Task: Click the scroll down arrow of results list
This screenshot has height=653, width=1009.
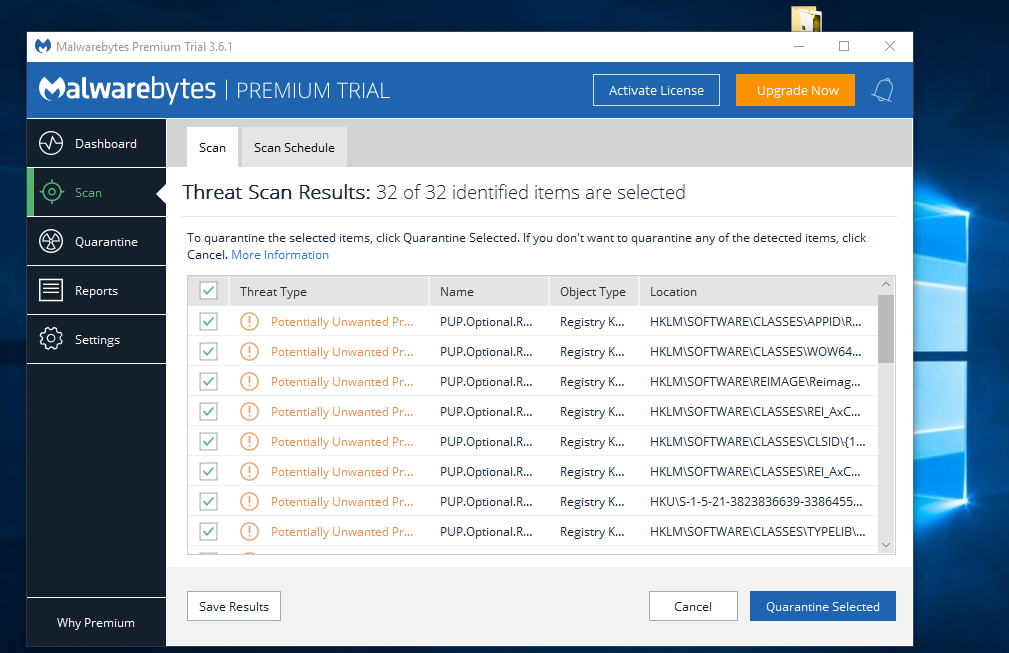Action: [x=886, y=544]
